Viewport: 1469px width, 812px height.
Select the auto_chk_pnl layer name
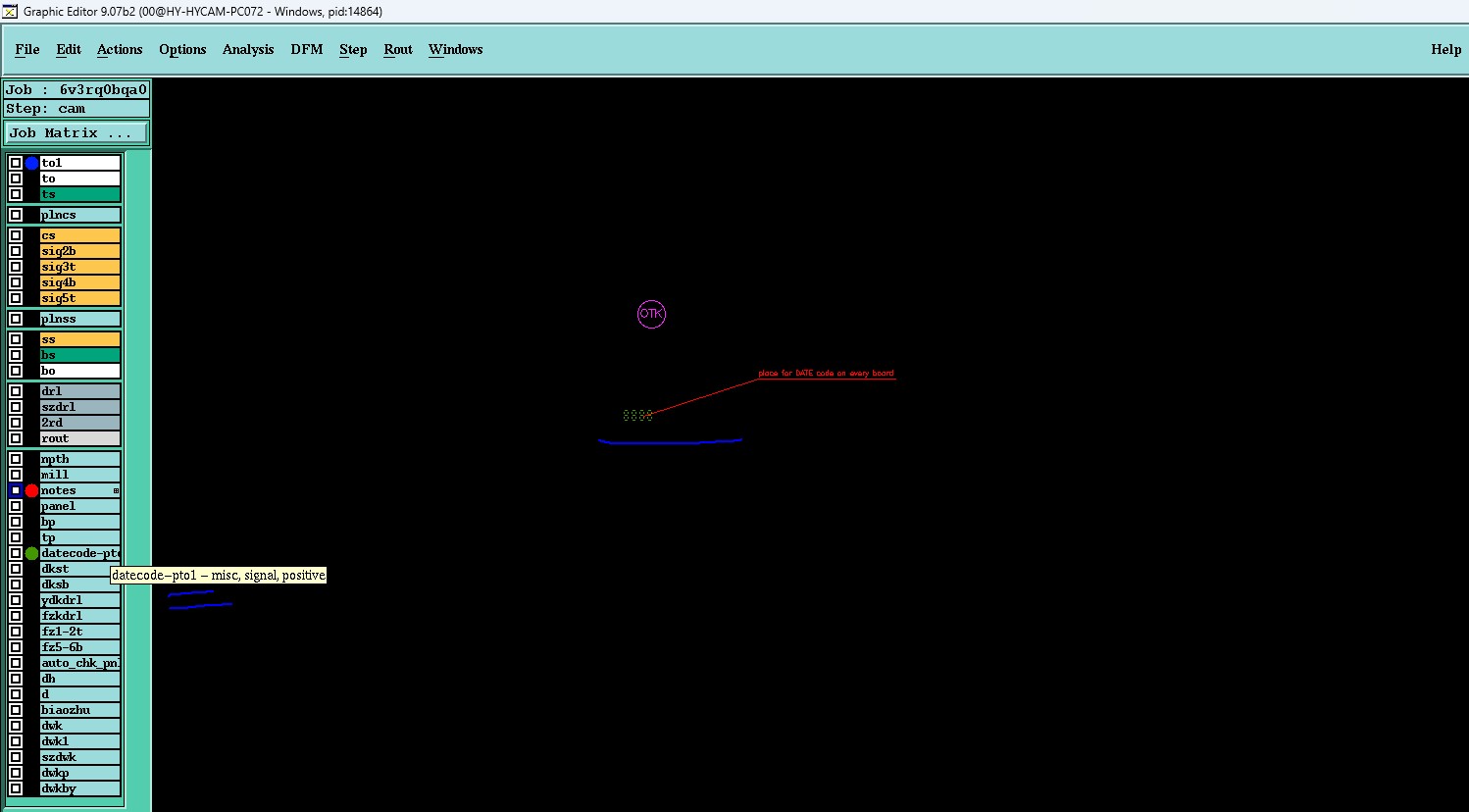coord(80,663)
